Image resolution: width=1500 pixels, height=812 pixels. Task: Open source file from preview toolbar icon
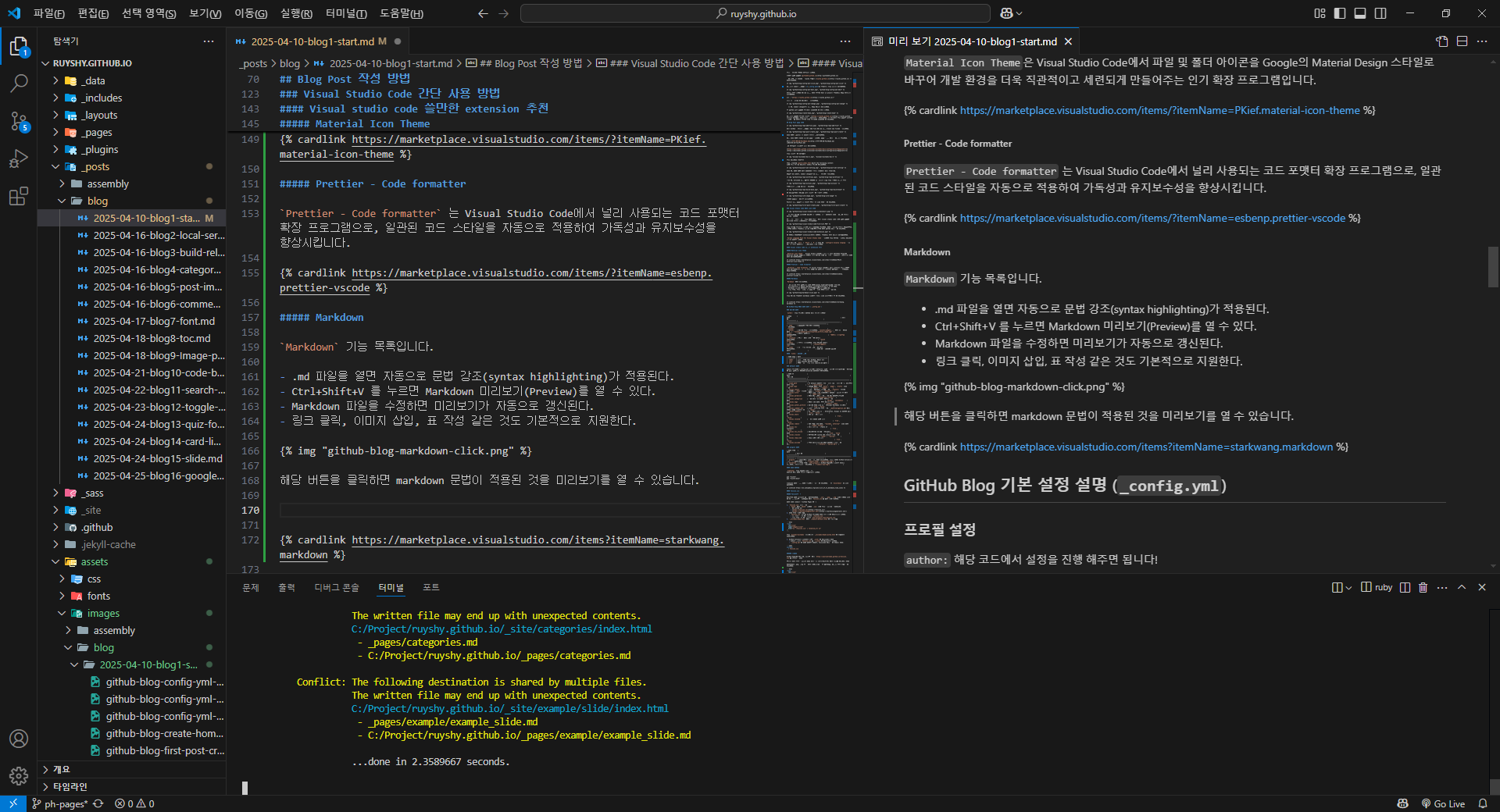tap(1440, 41)
